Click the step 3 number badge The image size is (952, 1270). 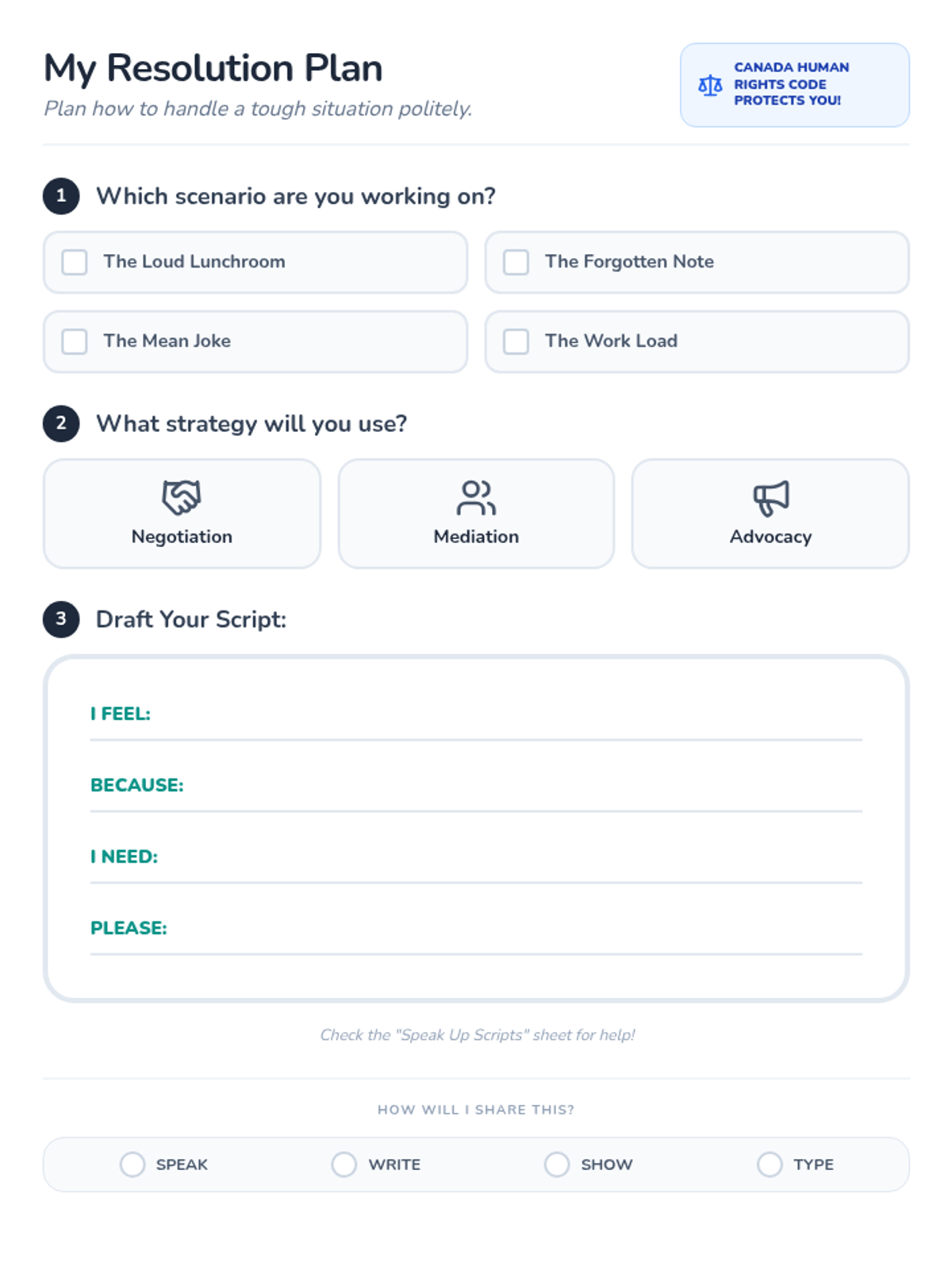click(x=61, y=619)
